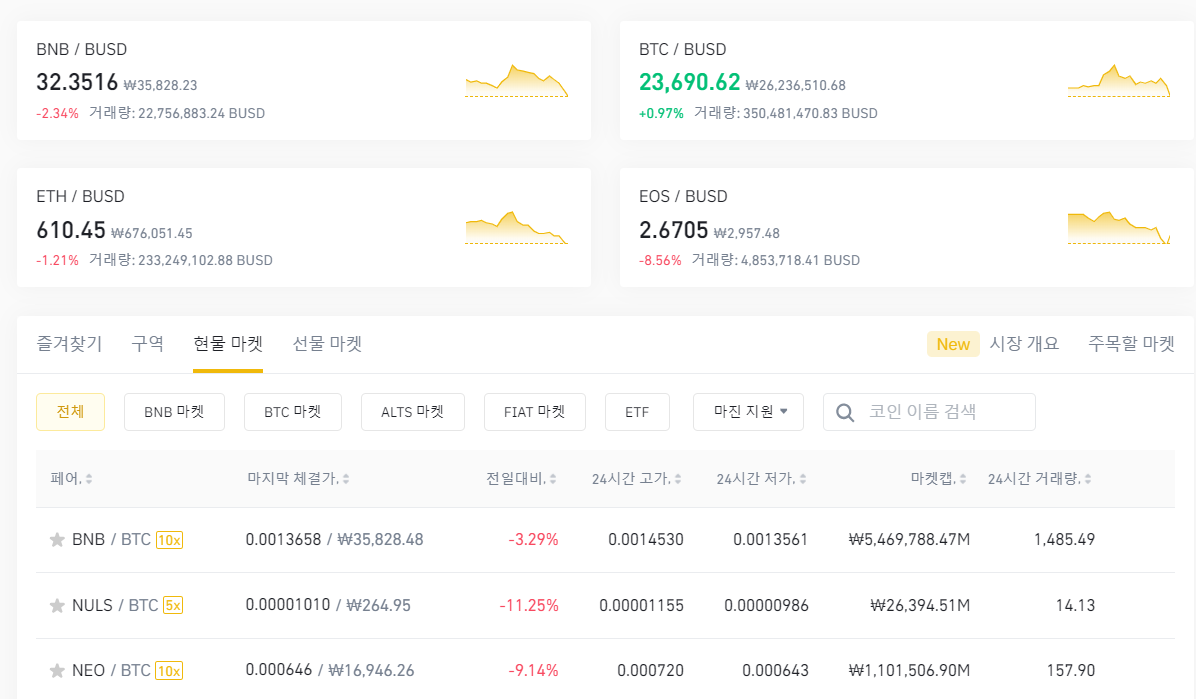Click the 5x margin badge on NULS / BTC
The image size is (1196, 699).
click(x=172, y=606)
